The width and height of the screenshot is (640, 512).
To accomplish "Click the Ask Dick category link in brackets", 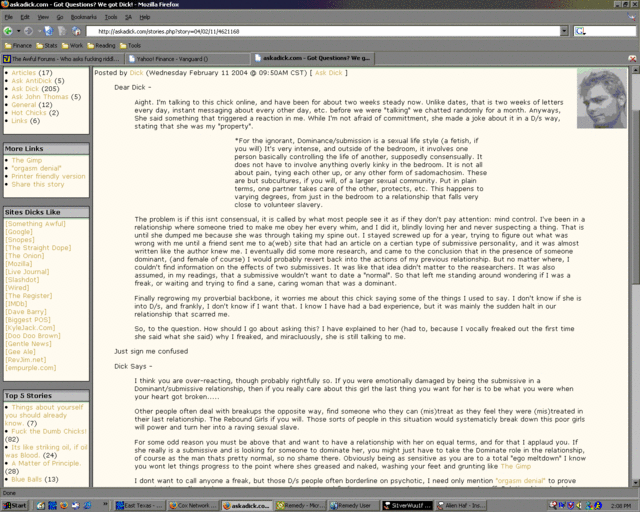I will click(x=329, y=73).
